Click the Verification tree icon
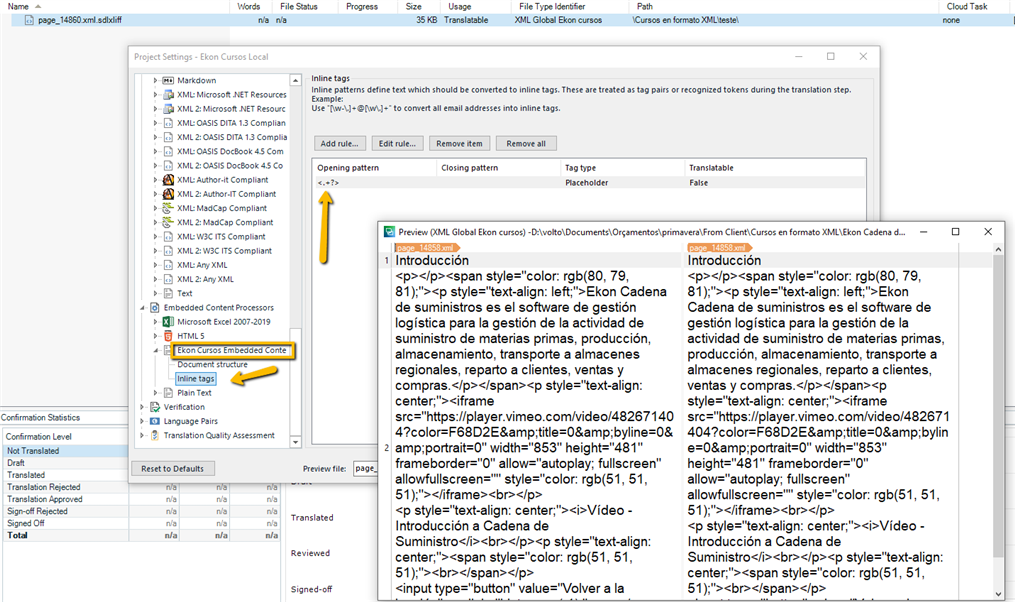1015x602 pixels. [155, 407]
